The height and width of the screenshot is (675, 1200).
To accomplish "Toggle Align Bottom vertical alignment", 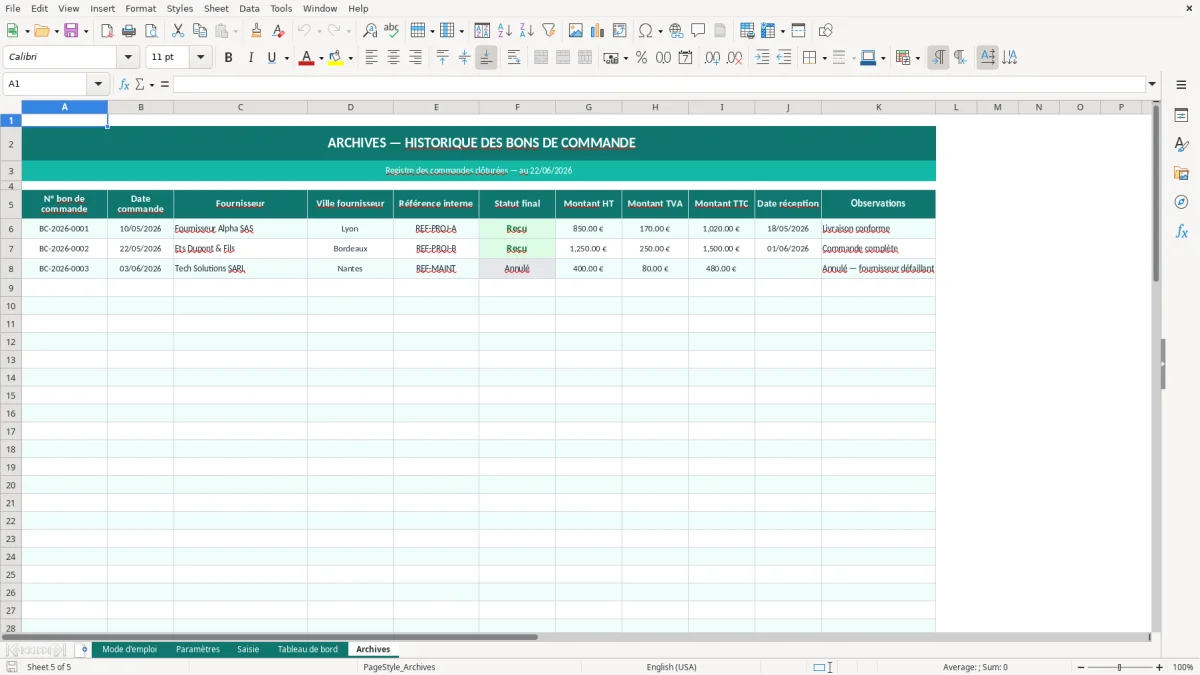I will (x=486, y=58).
